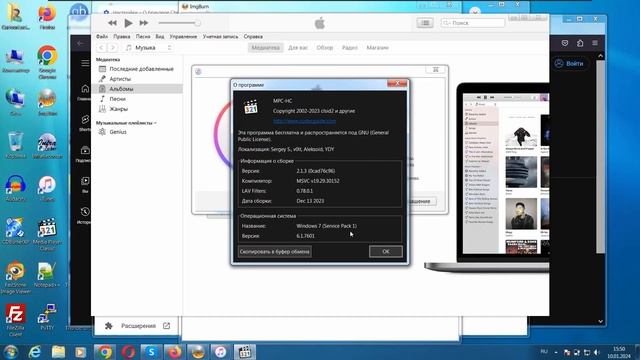Open Firefox desktop shortcut

point(47,17)
